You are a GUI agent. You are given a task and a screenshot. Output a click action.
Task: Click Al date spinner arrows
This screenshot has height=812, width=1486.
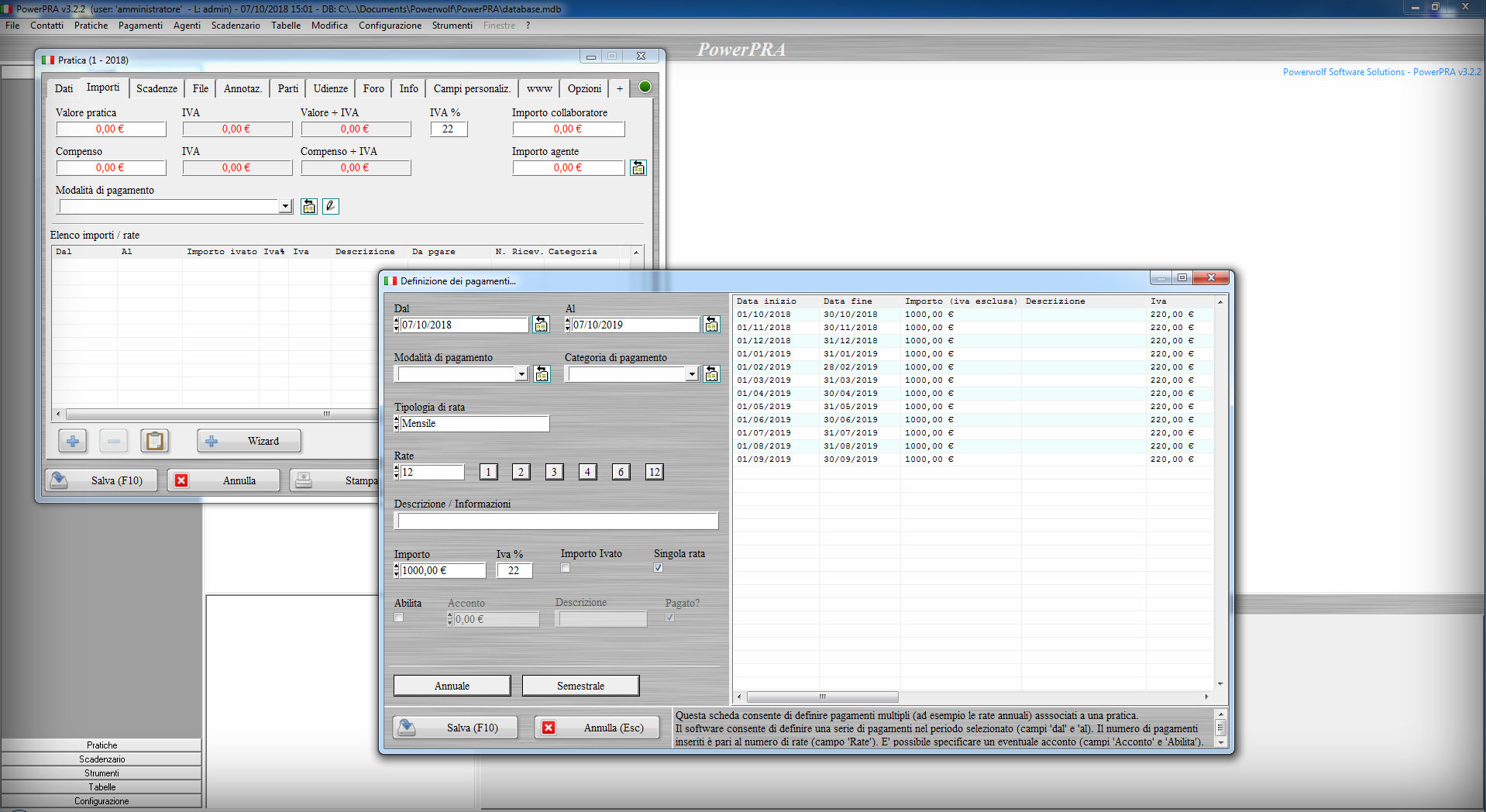567,325
